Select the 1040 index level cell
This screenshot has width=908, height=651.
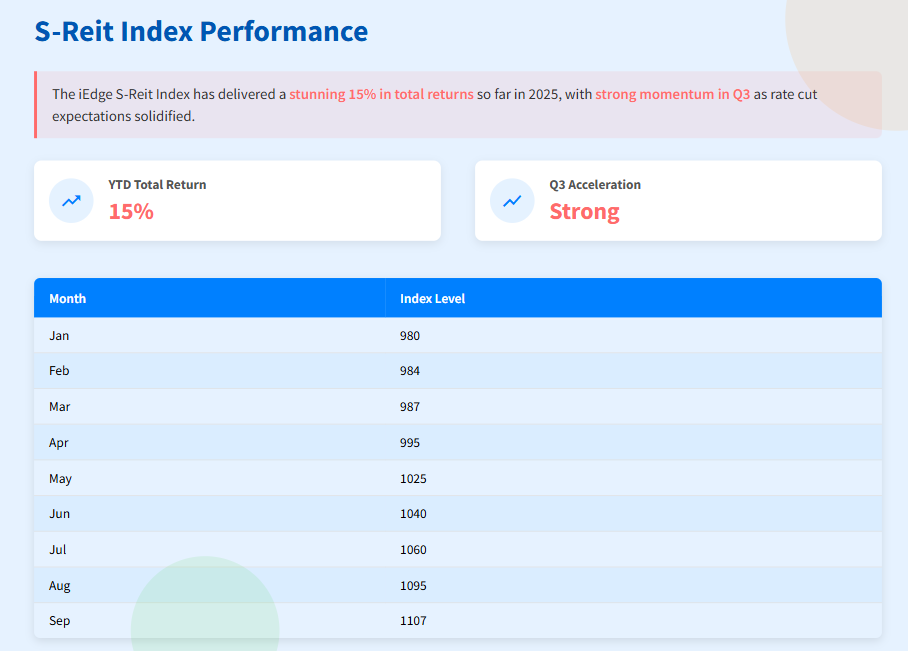click(x=634, y=514)
